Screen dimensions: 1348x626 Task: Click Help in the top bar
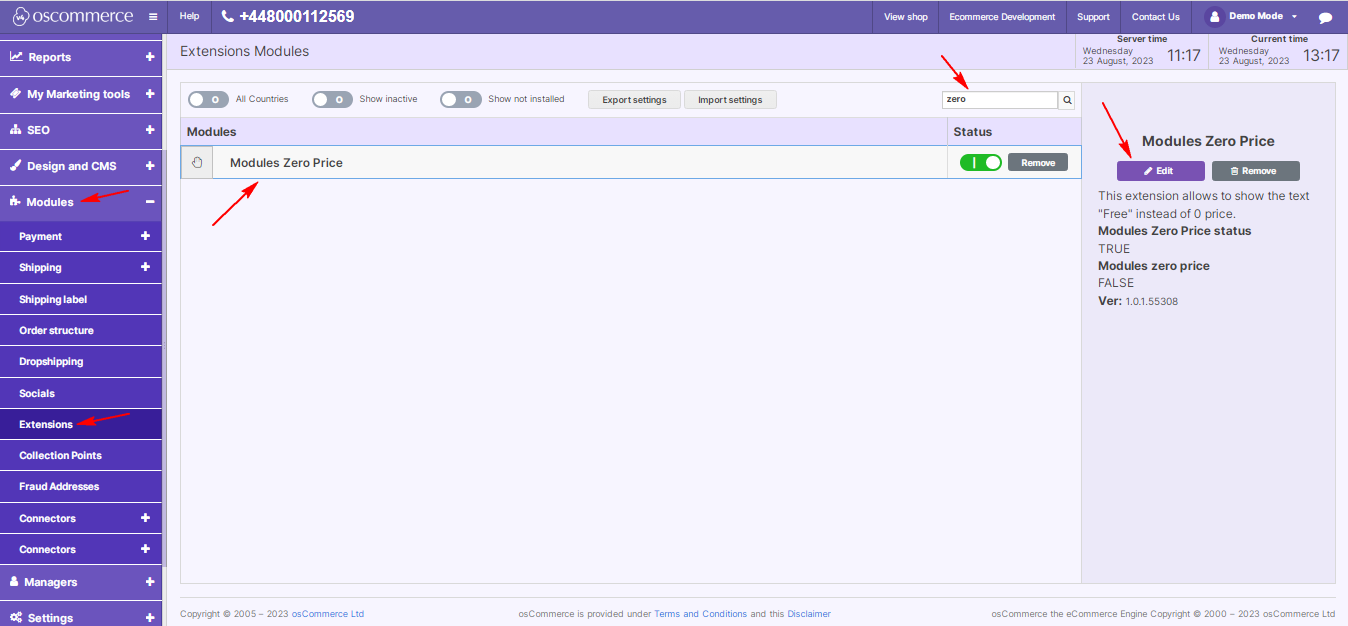coord(189,16)
